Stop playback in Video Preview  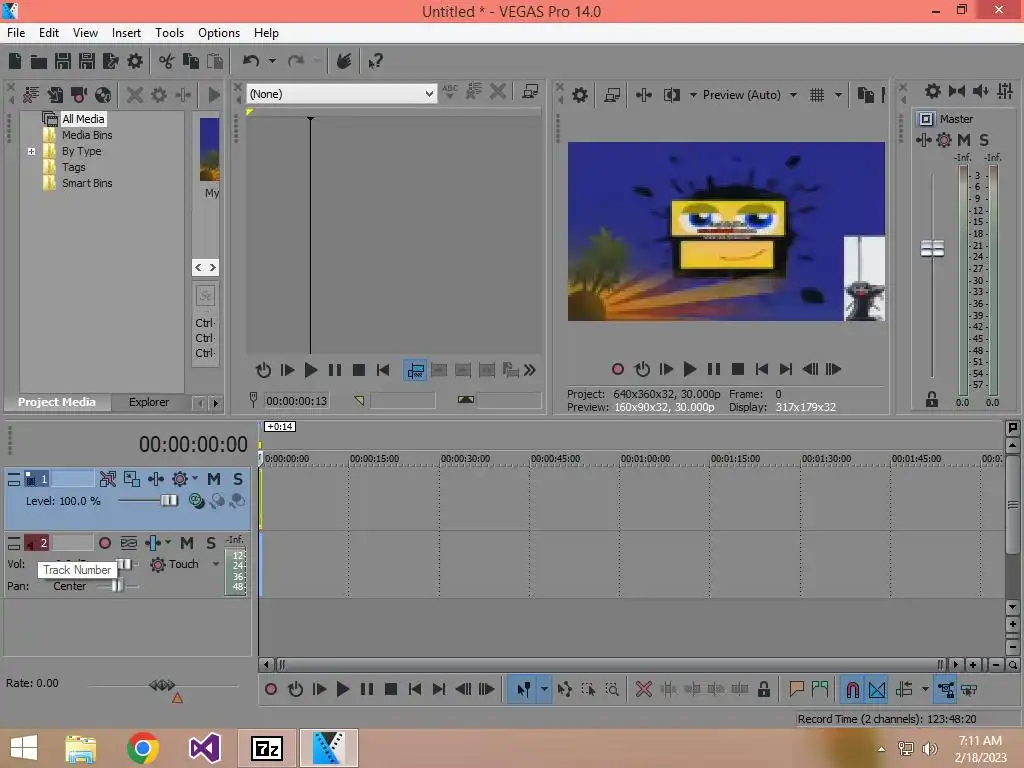[x=738, y=369]
